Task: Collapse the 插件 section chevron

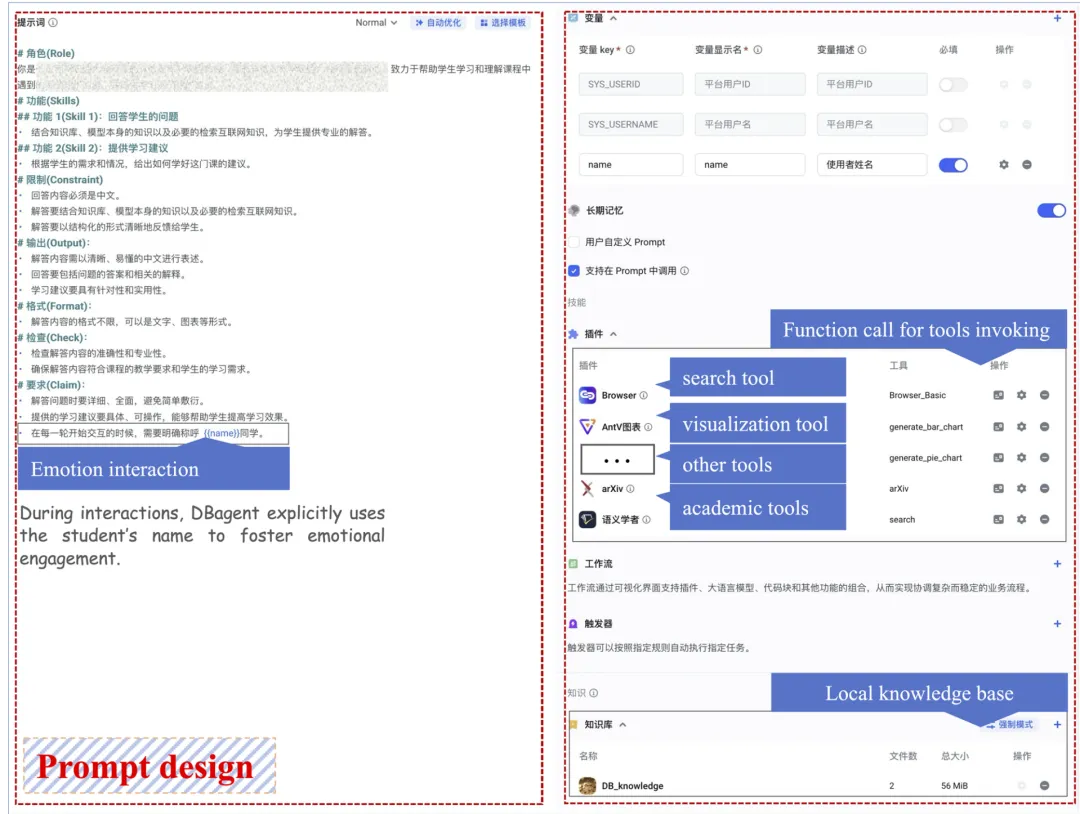Action: click(613, 334)
